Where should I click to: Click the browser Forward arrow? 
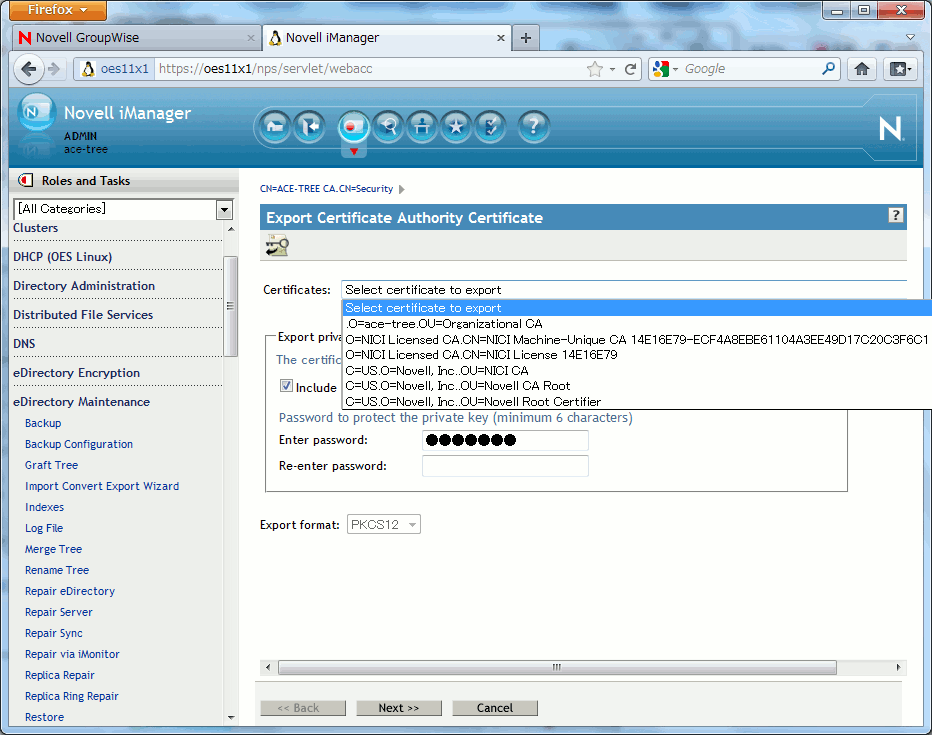point(54,69)
